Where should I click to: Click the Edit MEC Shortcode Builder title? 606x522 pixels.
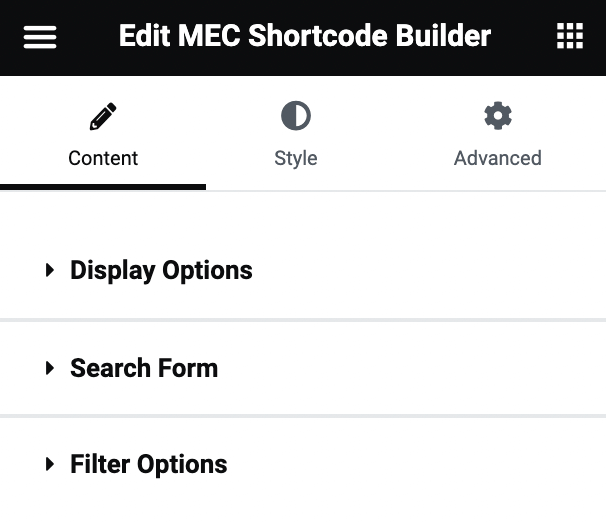tap(305, 38)
